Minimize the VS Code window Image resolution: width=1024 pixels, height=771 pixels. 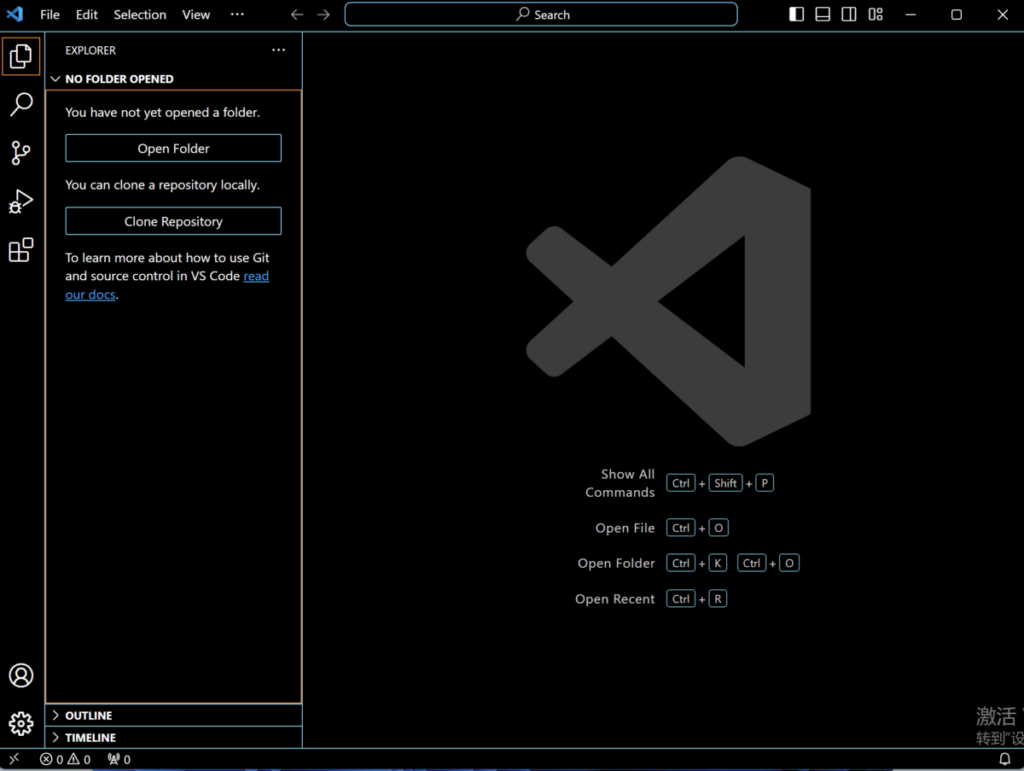[x=911, y=14]
